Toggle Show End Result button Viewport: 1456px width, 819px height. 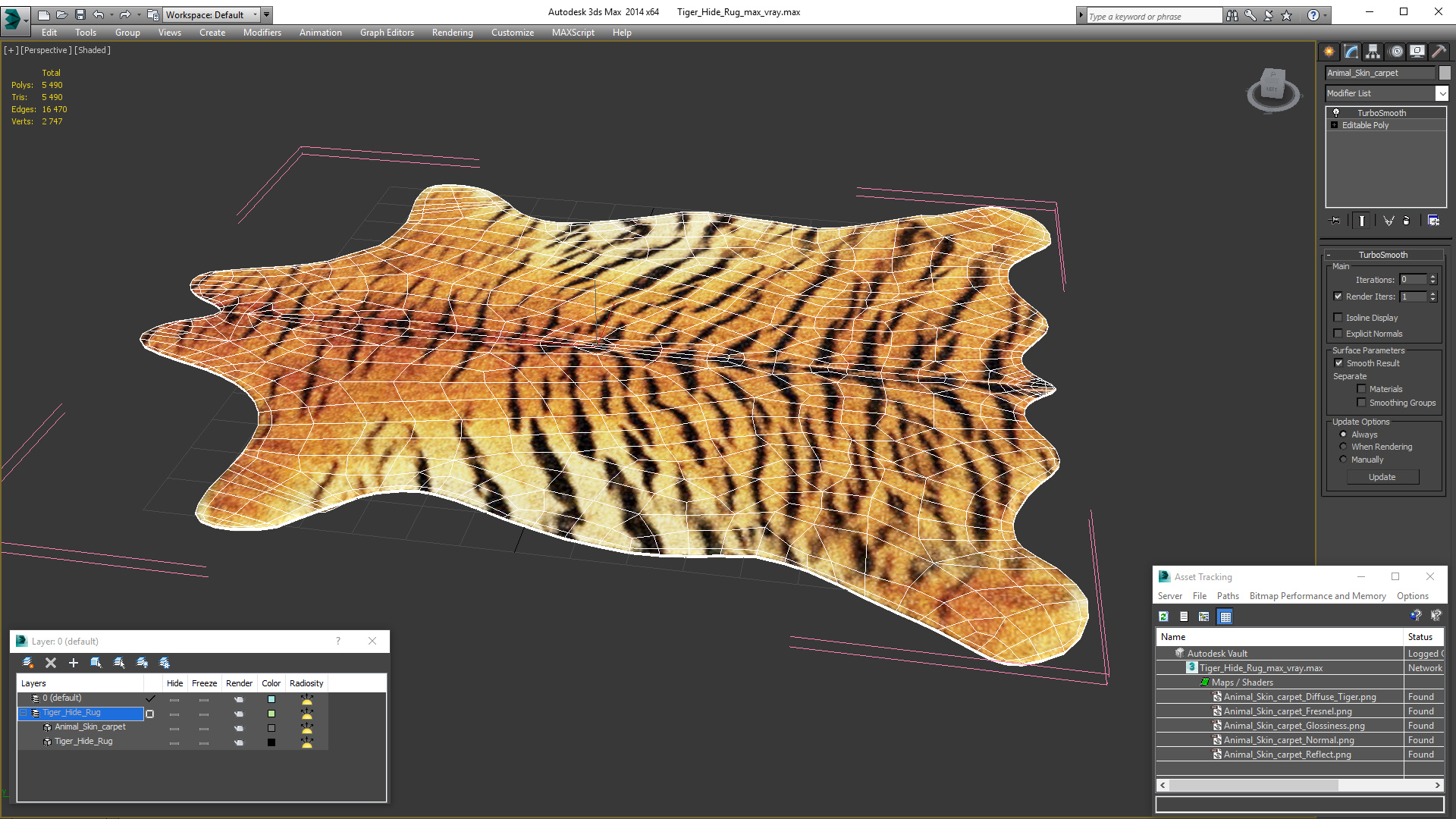1362,221
